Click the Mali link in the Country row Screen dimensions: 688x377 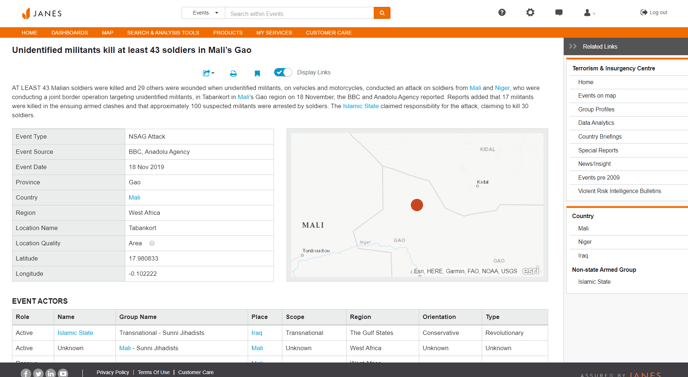(134, 197)
